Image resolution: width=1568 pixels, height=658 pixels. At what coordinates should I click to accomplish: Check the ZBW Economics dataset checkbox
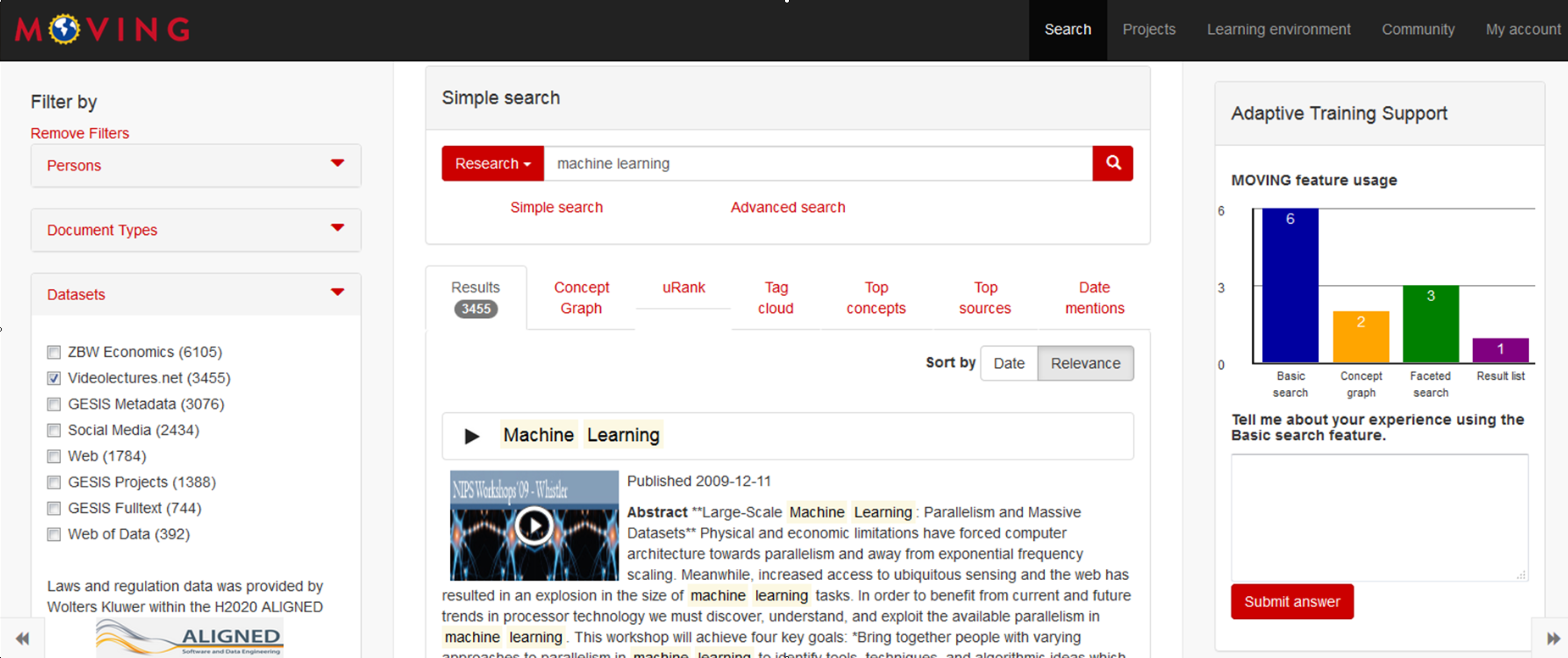click(x=54, y=352)
